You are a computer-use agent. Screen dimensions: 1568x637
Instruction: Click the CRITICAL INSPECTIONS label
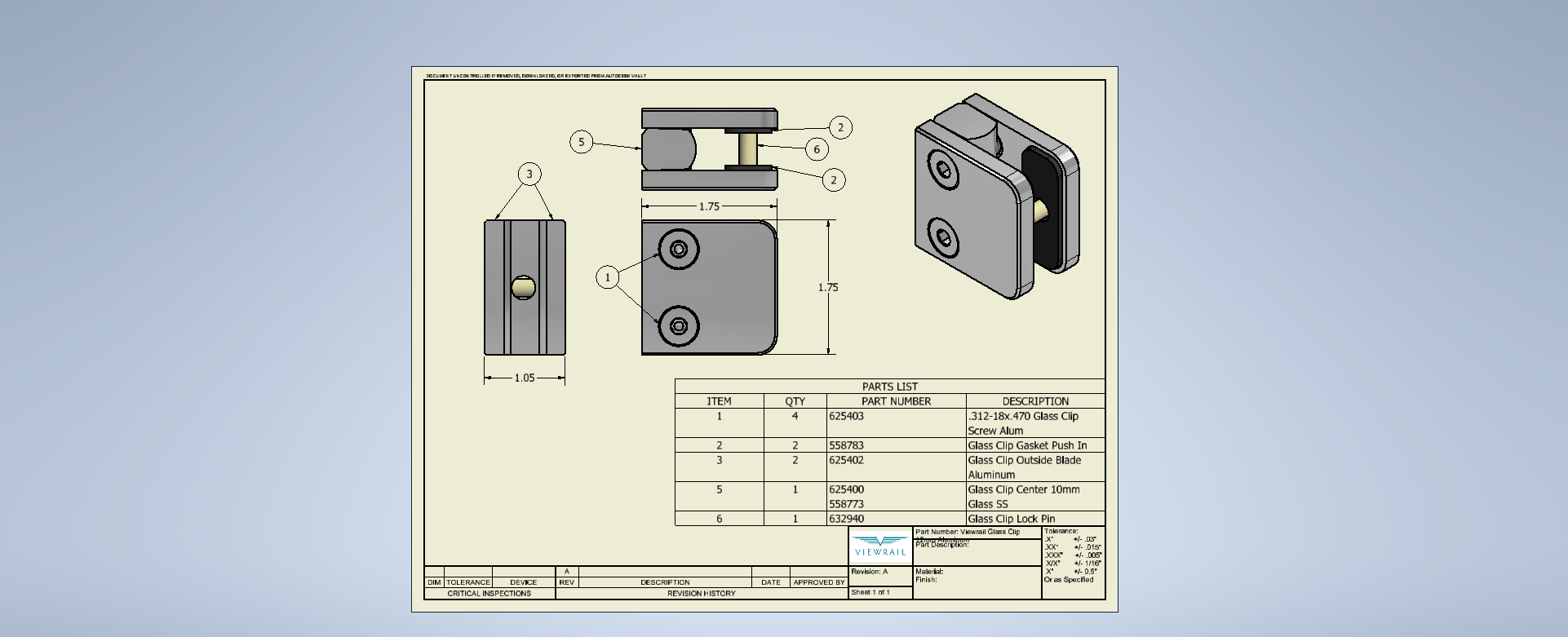pyautogui.click(x=489, y=593)
